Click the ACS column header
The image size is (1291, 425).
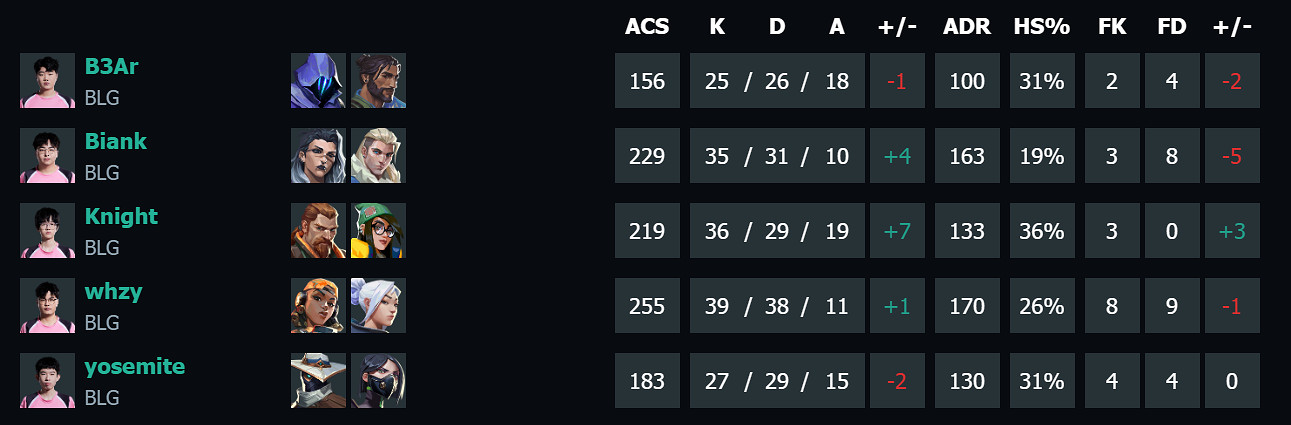(647, 27)
